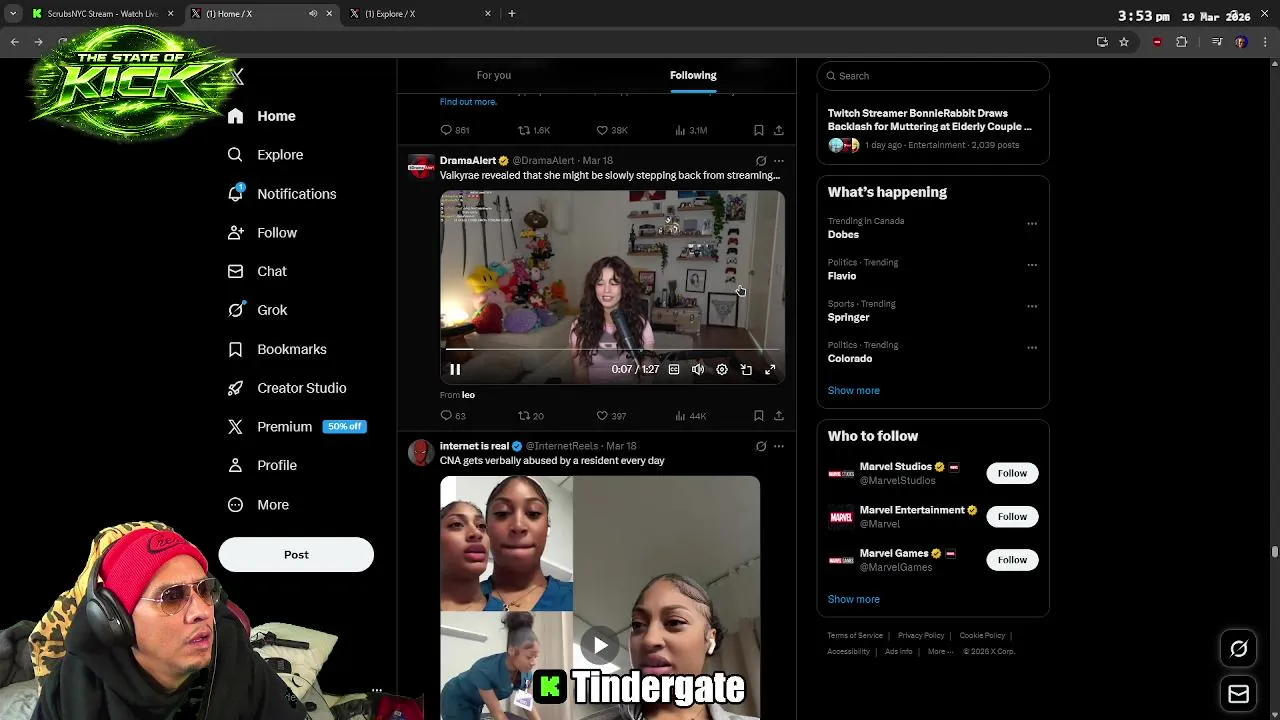Open more options on DramaAlert post
This screenshot has width=1280, height=720.
click(779, 161)
